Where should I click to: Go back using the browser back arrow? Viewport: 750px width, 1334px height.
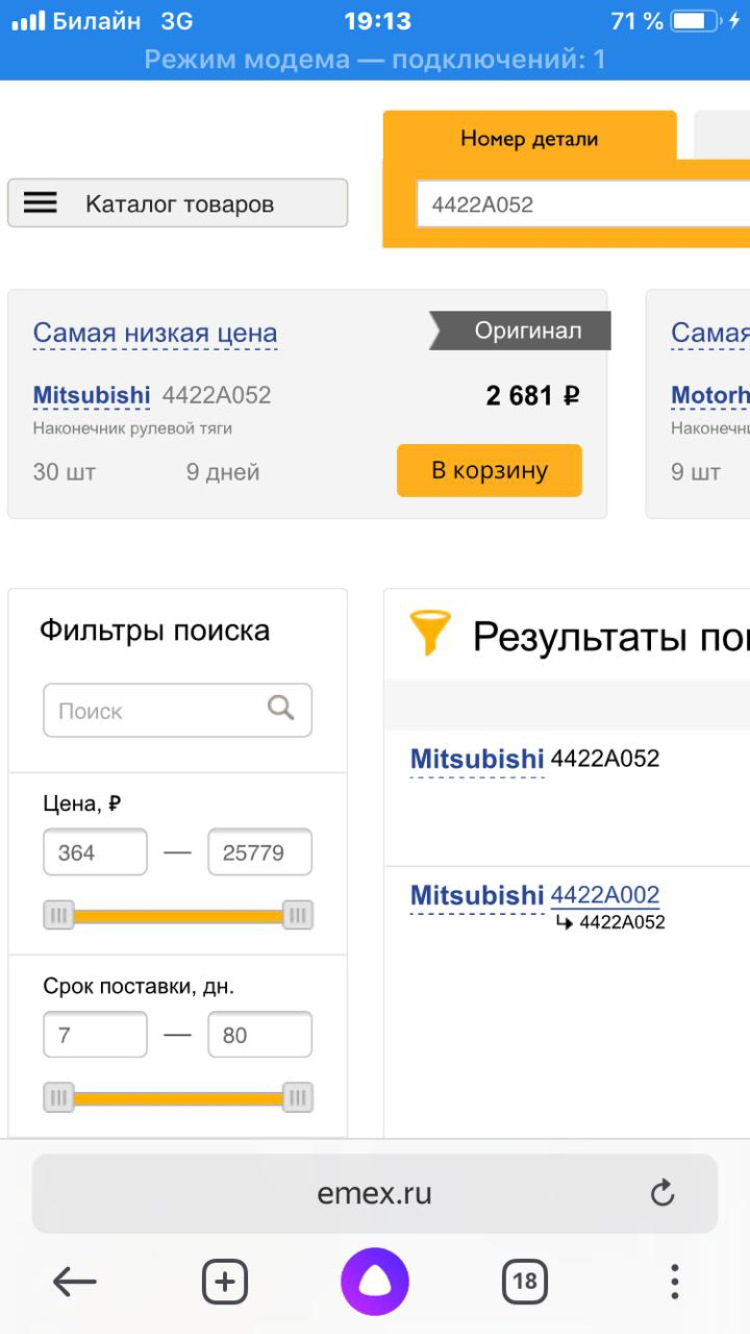coord(75,1280)
